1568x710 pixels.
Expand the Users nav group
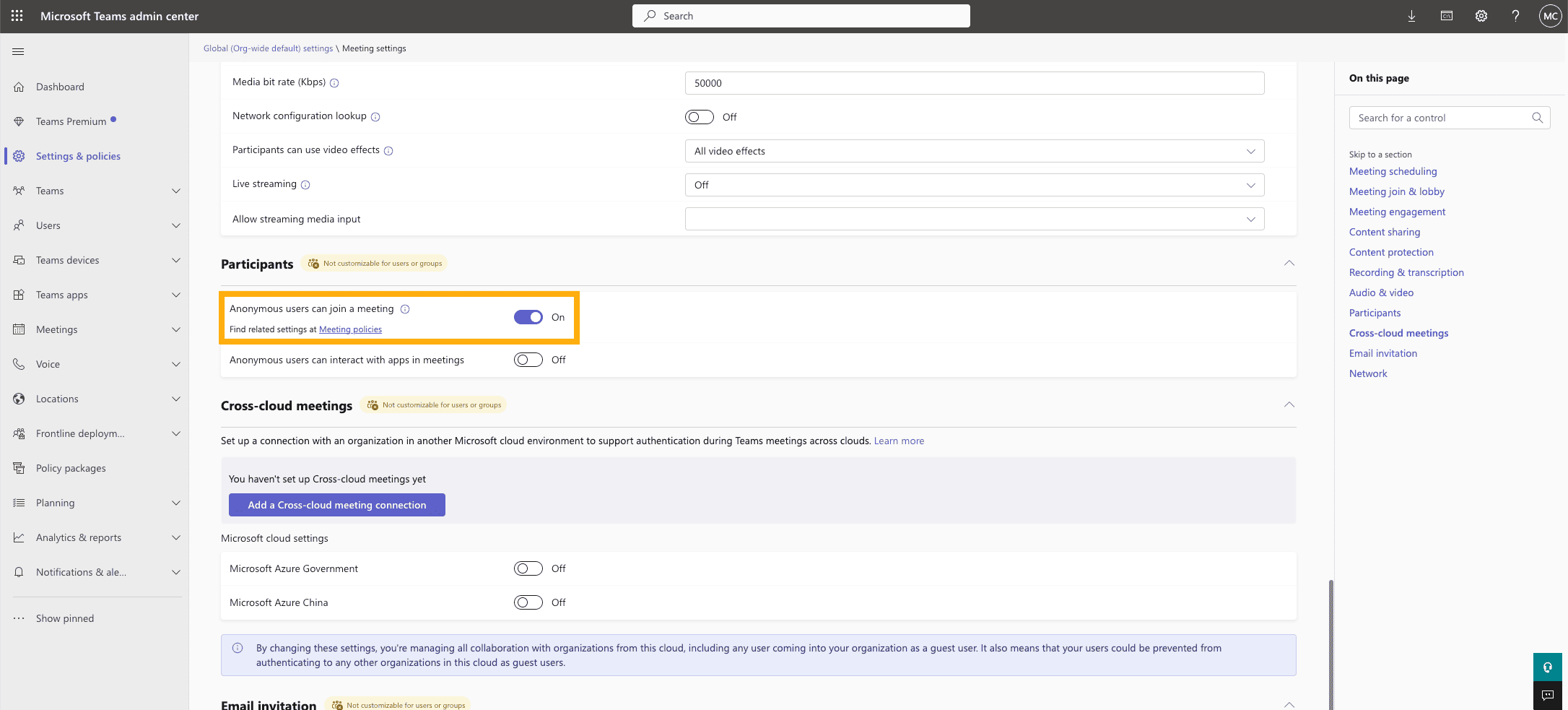pos(175,225)
